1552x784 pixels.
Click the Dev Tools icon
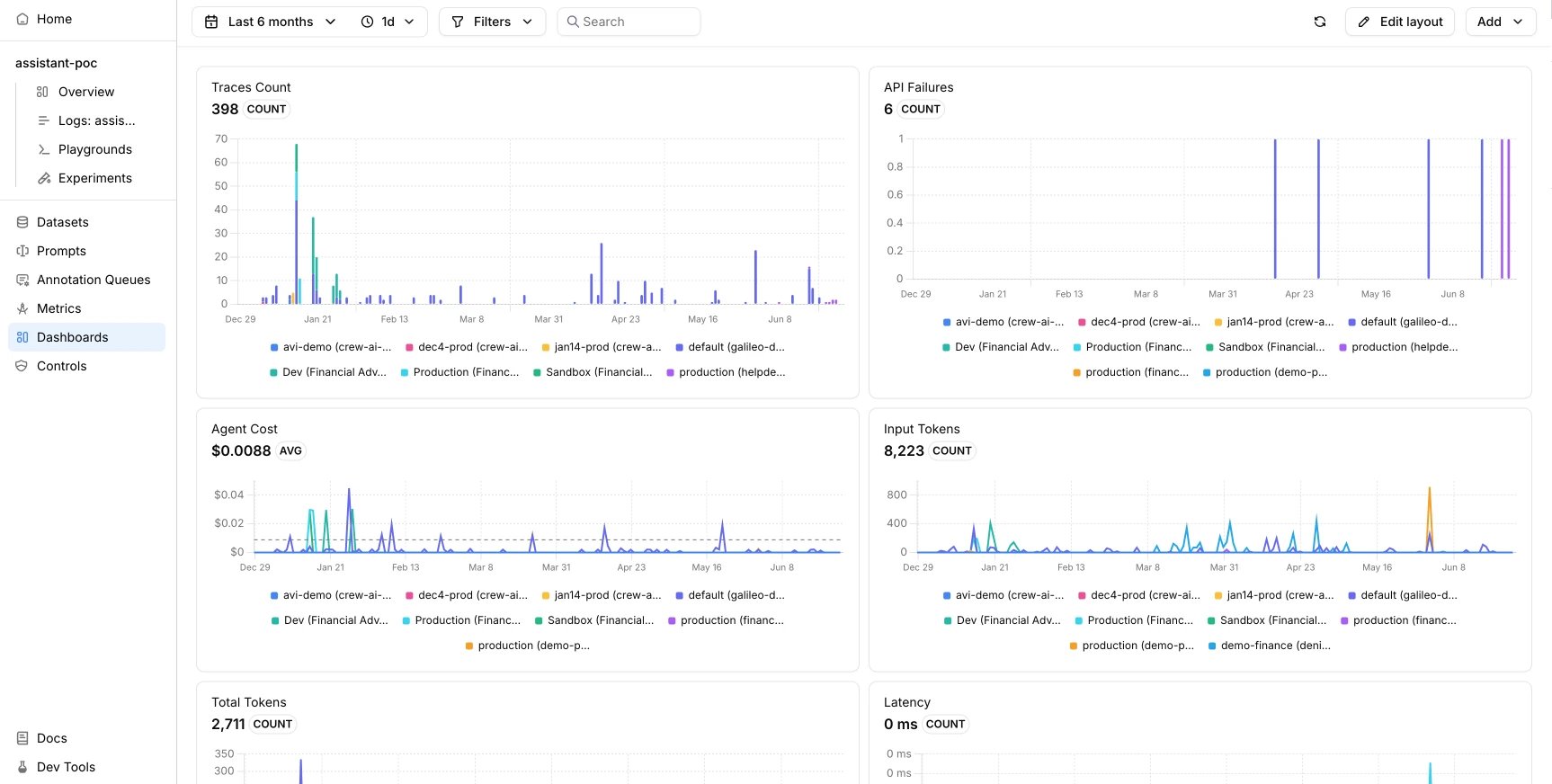point(22,767)
